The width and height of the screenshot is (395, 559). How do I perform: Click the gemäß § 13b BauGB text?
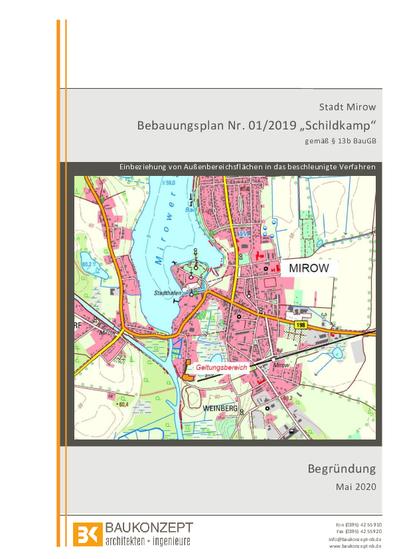click(x=340, y=141)
